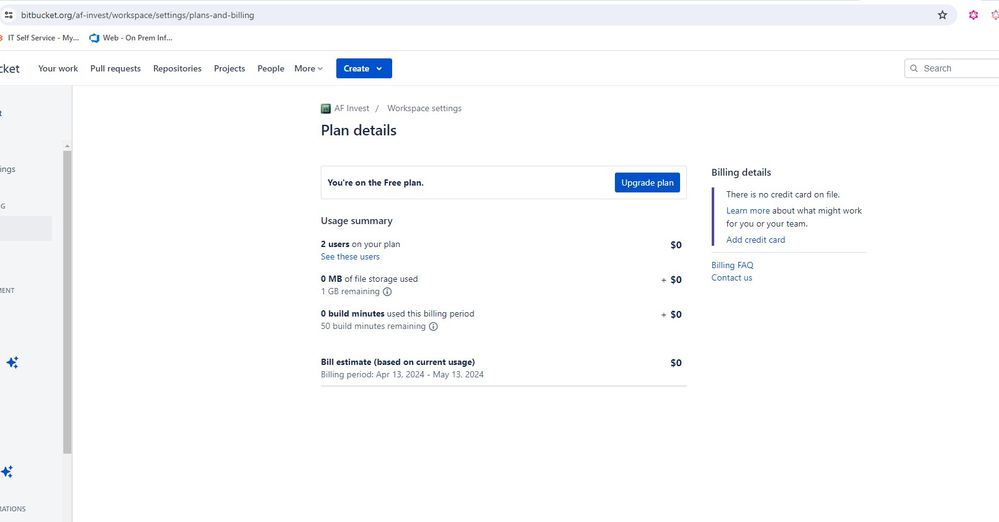Go to Your work

pos(58,68)
